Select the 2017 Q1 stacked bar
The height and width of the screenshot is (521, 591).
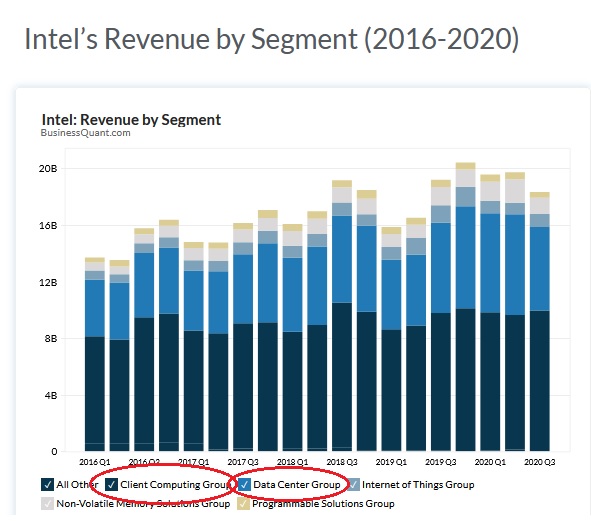pyautogui.click(x=194, y=347)
